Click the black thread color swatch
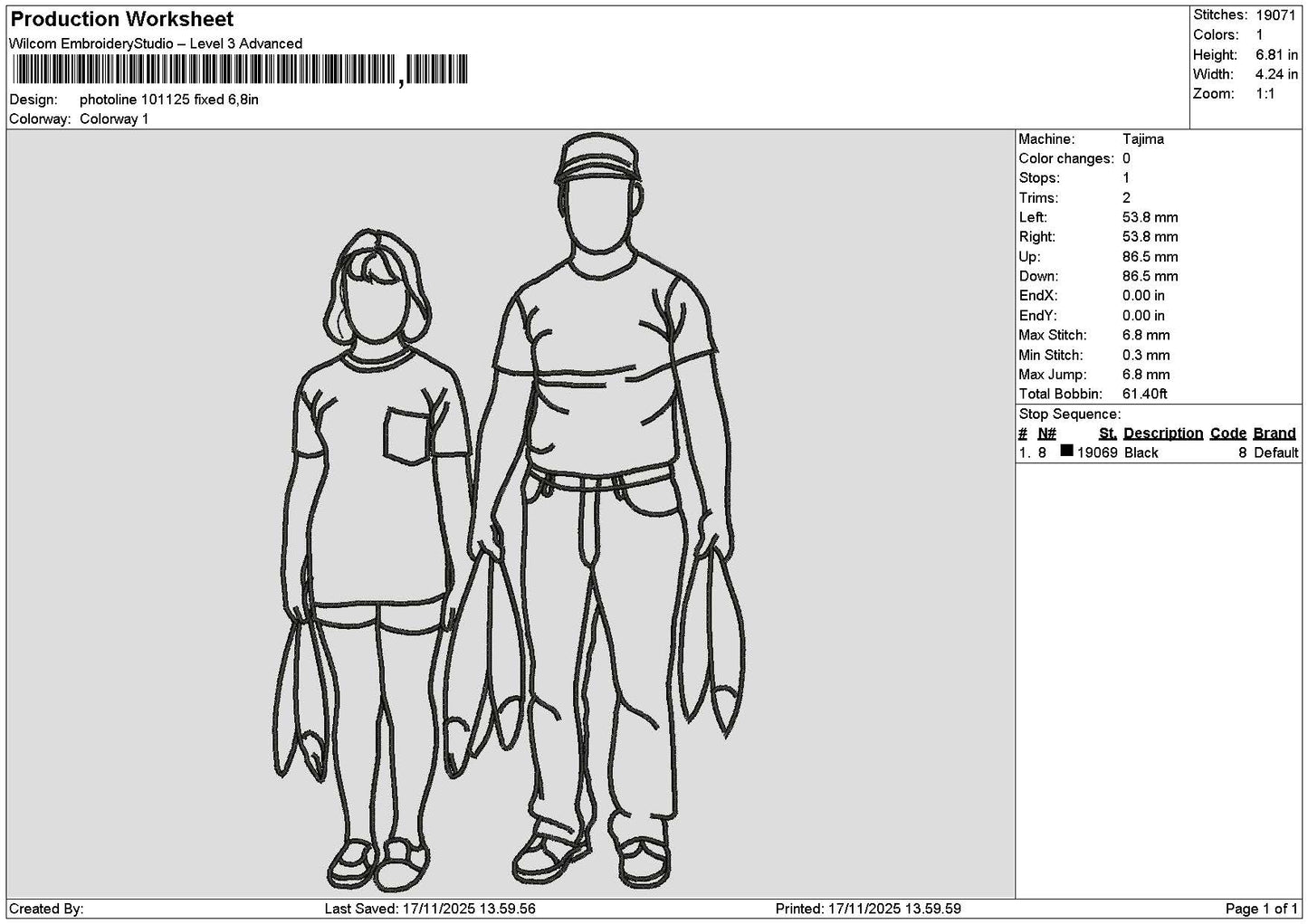Viewport: 1308px width, 924px height. click(1066, 451)
